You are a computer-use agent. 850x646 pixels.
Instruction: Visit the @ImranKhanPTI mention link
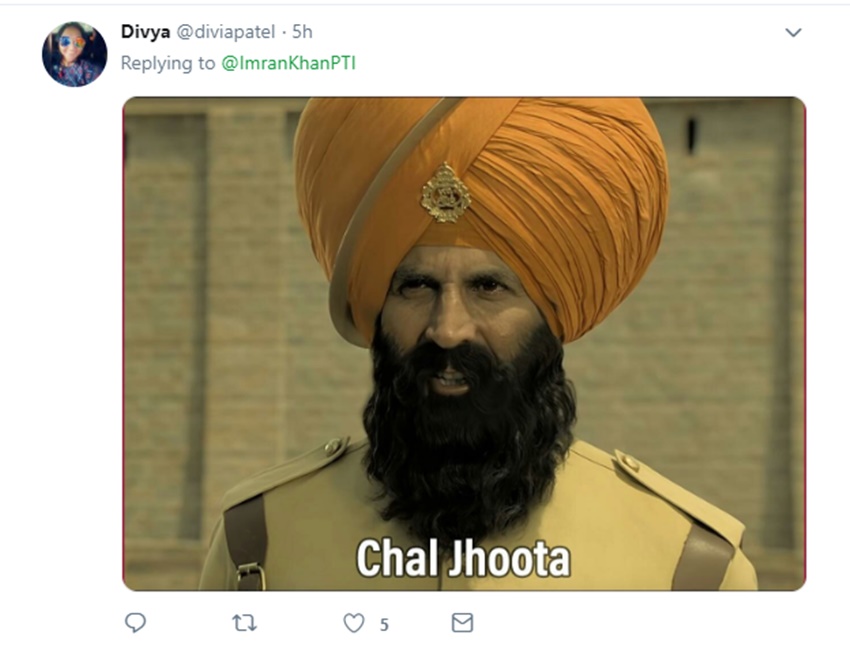coord(288,63)
